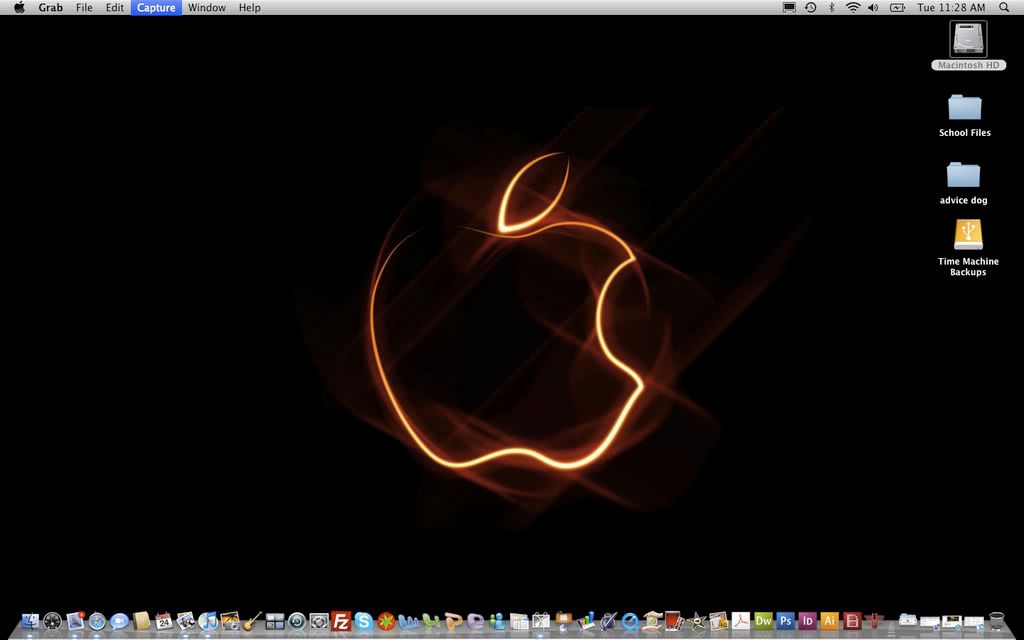Image resolution: width=1024 pixels, height=640 pixels.
Task: Open the volume control in menu bar
Action: 873,7
